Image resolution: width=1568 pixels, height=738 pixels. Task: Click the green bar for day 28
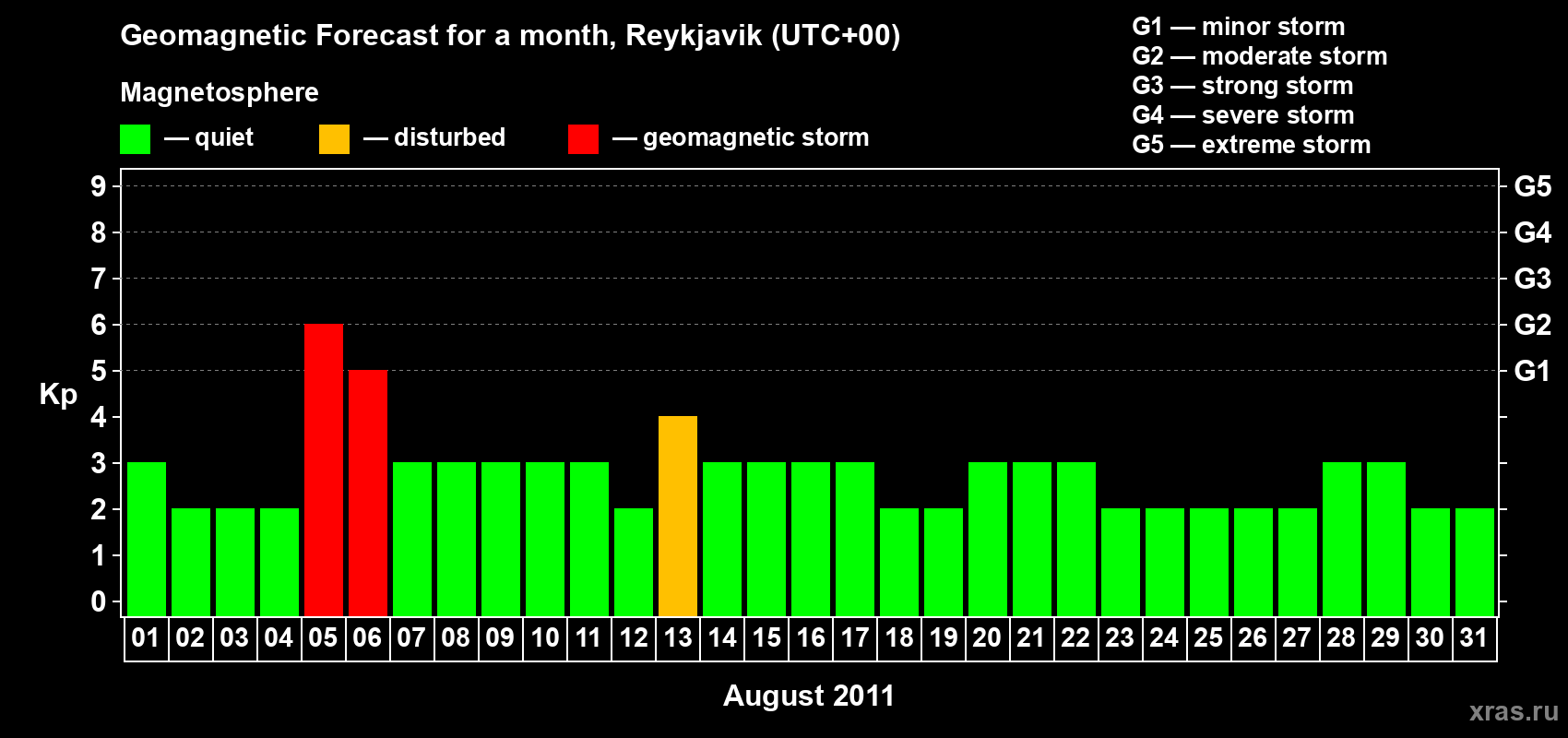point(1342,539)
